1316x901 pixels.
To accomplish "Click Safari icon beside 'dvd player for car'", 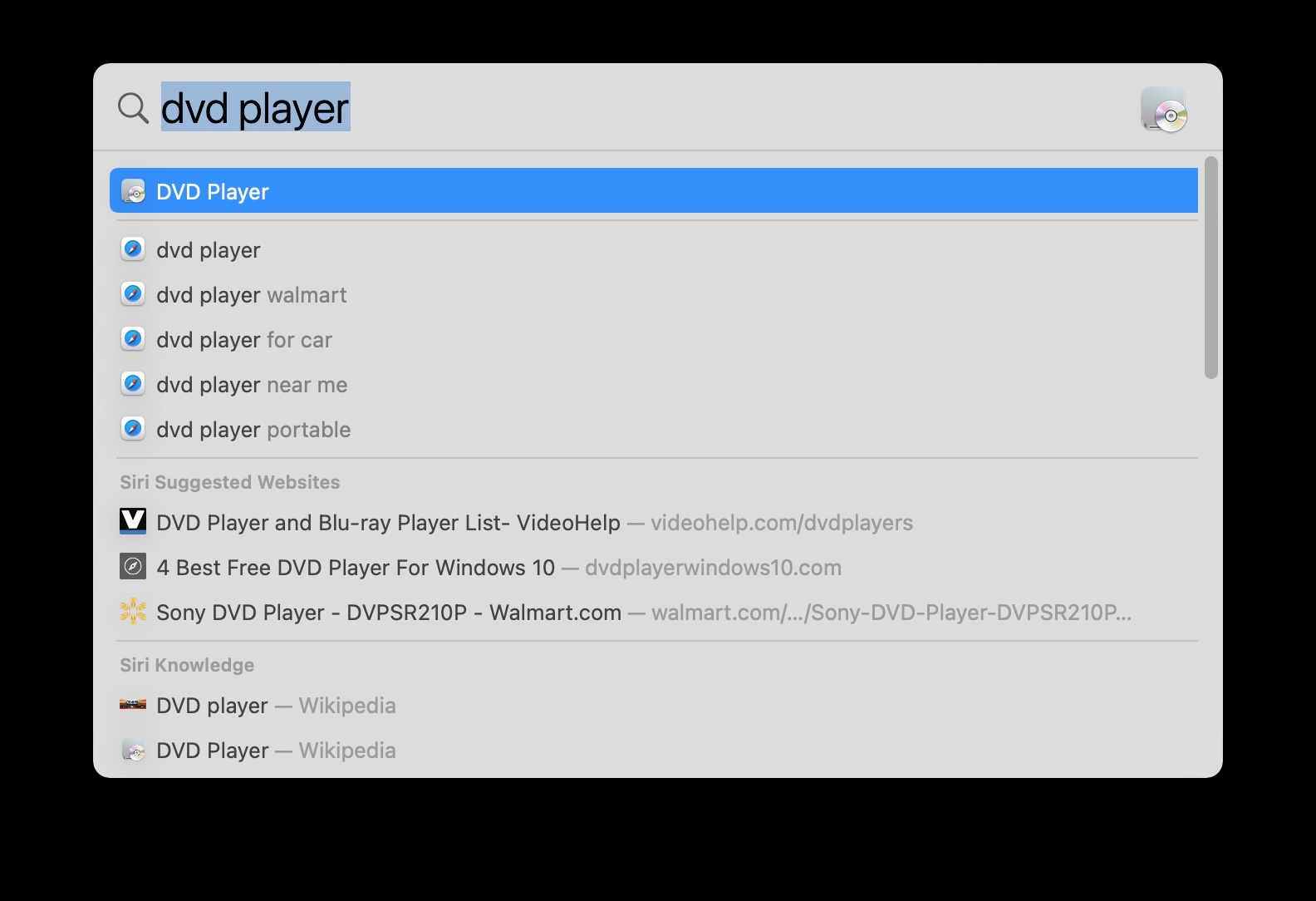I will click(133, 339).
